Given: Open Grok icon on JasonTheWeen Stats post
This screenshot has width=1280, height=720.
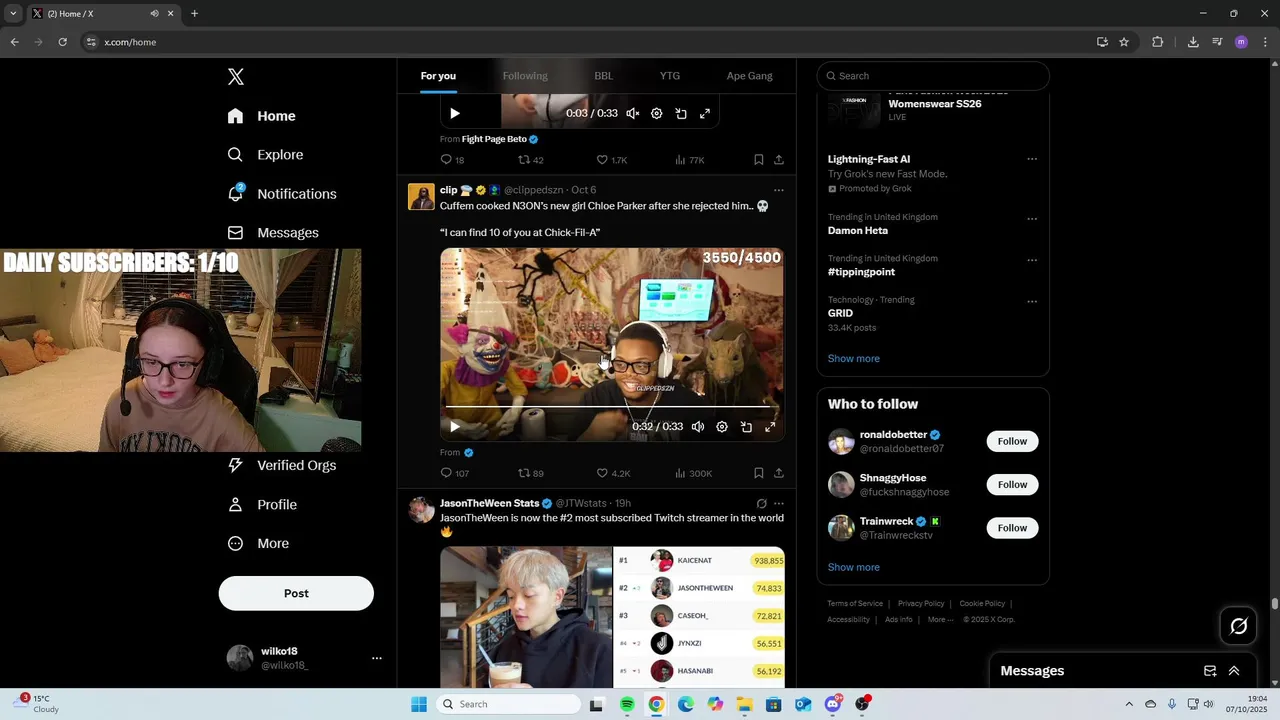Looking at the screenshot, I should point(762,504).
